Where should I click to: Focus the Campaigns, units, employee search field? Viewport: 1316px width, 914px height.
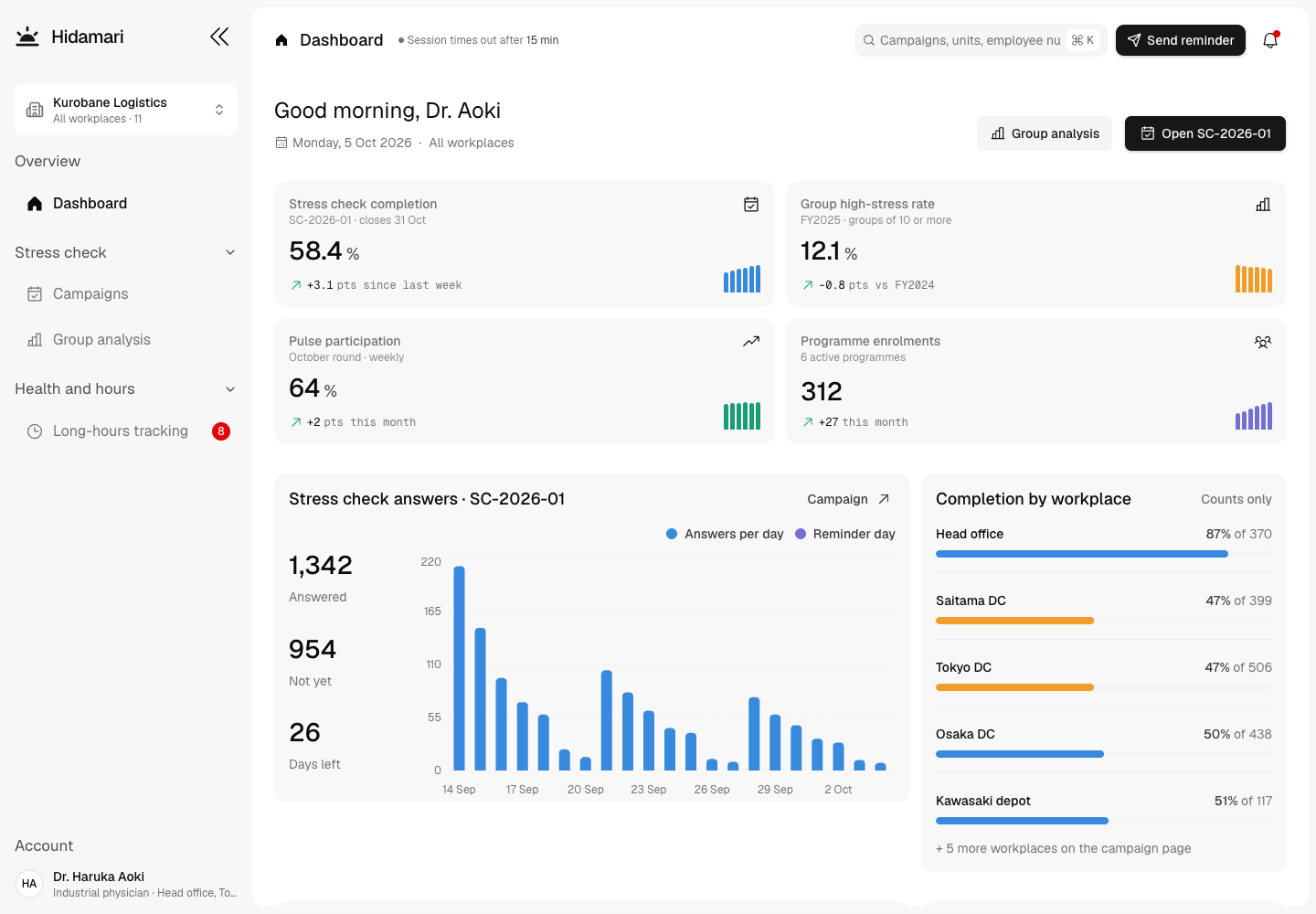981,40
